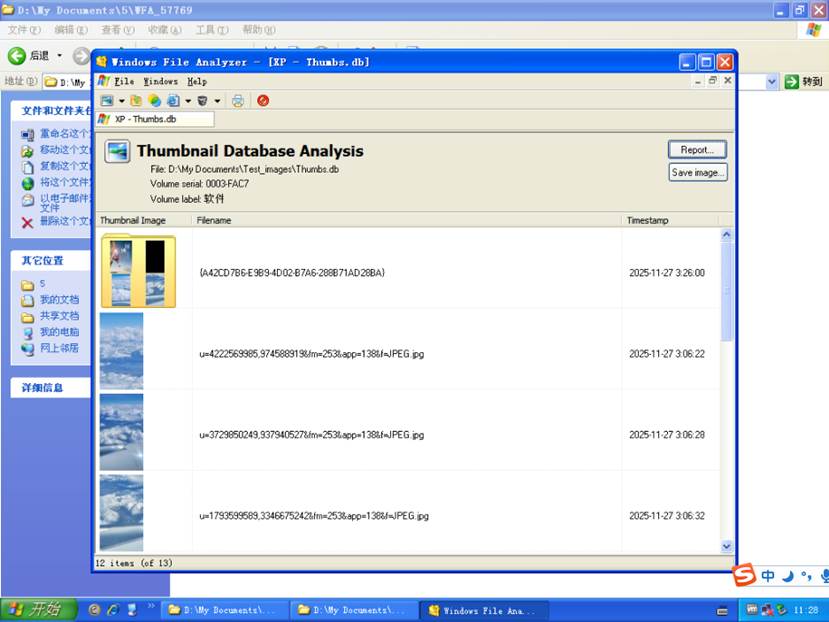Select the folder thumbnail in the first row
The image size is (829, 622).
138,270
